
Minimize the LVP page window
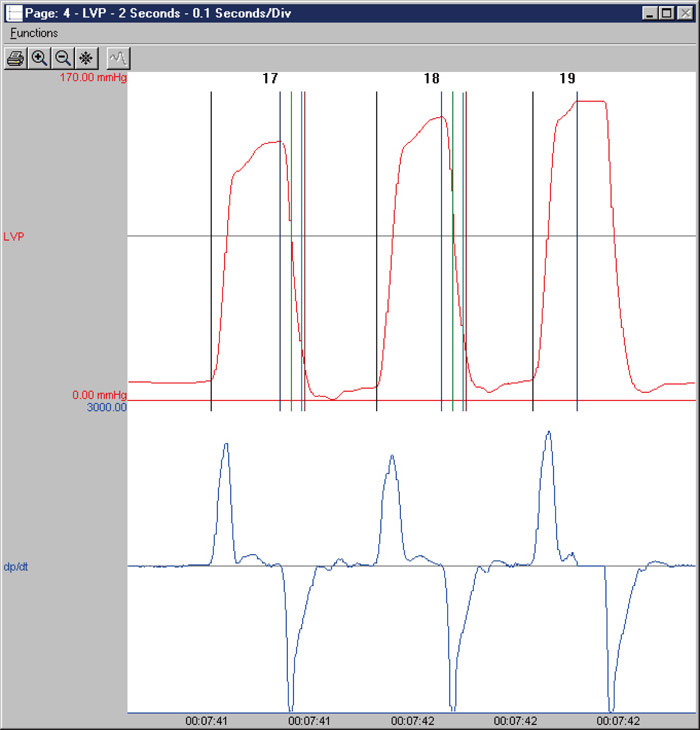[650, 13]
